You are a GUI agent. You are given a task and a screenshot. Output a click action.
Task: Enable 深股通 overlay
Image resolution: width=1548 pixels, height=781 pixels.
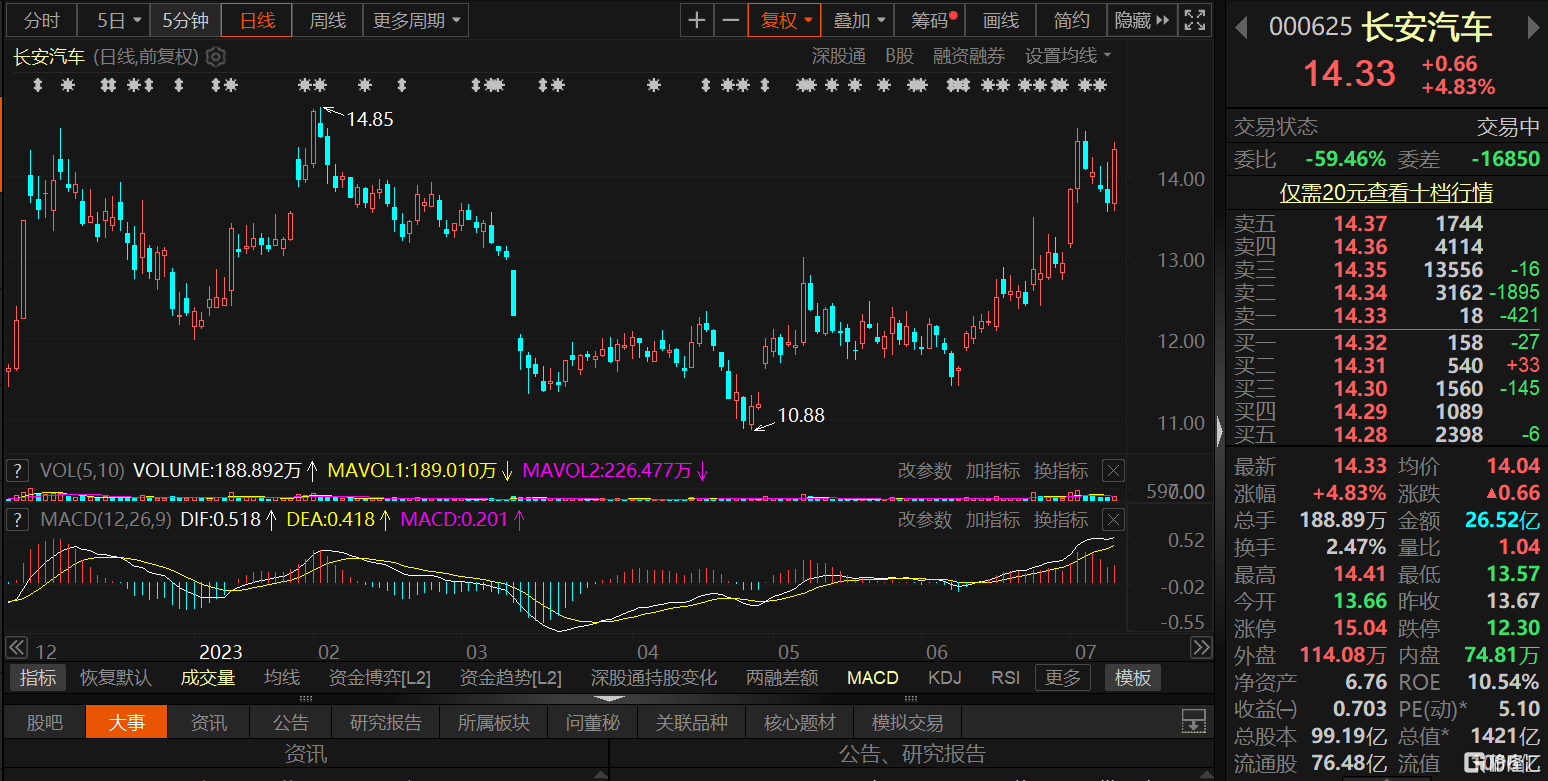point(839,56)
